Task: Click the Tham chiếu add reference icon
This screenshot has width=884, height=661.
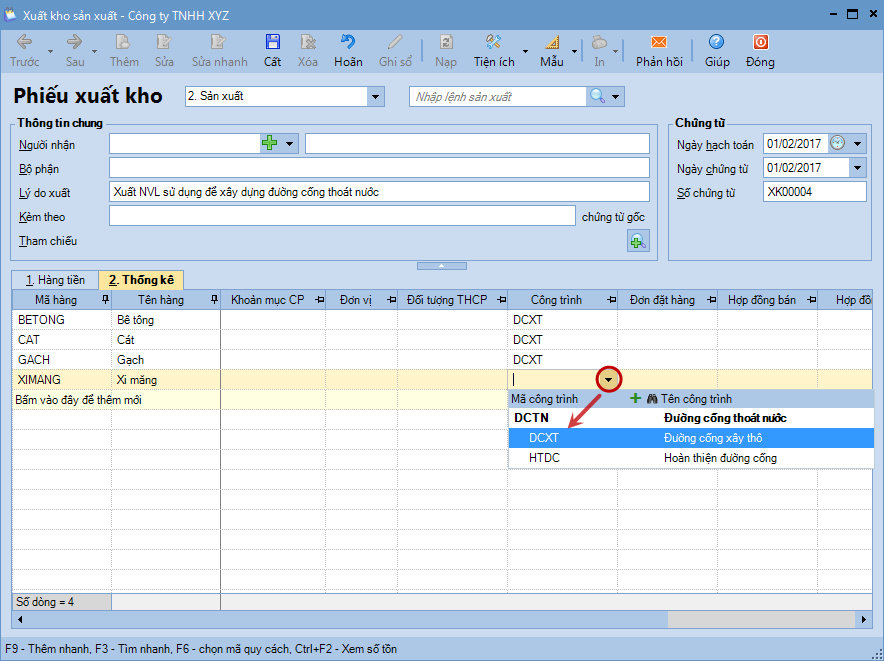Action: (637, 240)
